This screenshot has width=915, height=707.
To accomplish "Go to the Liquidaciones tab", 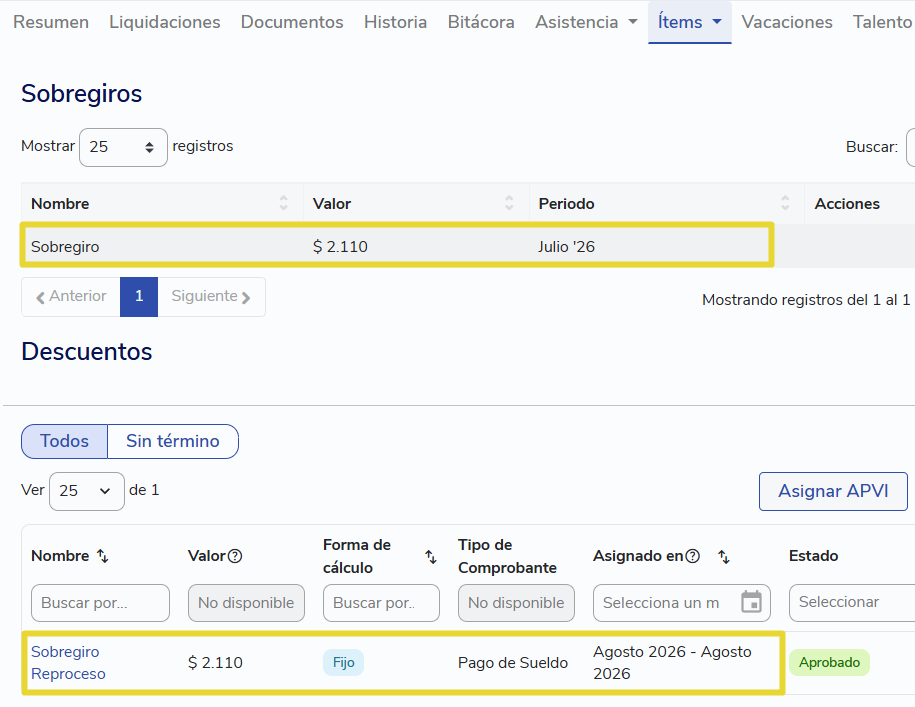I will click(165, 22).
